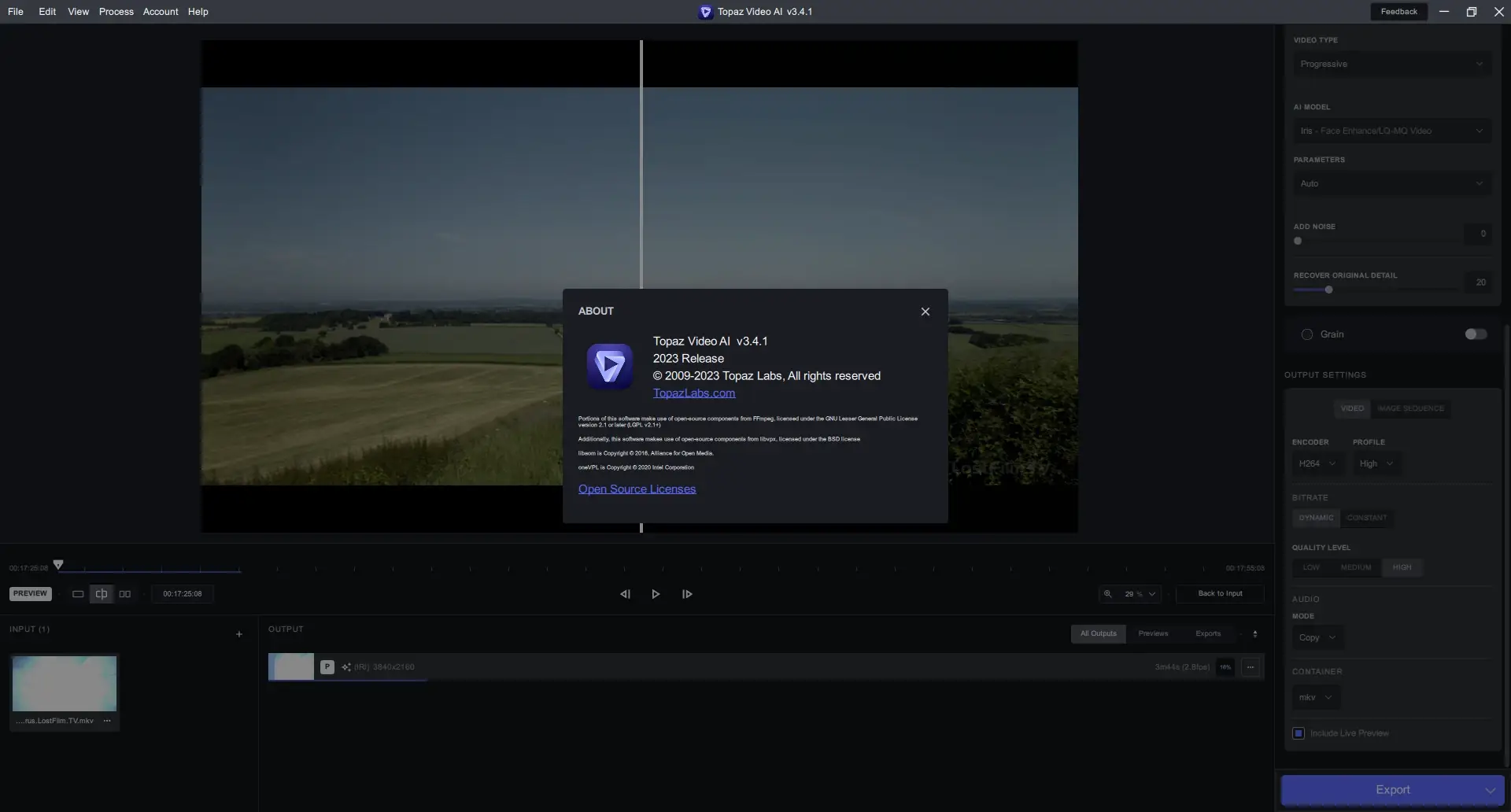Screen dimensions: 1511x812
Task: Open the Help menu
Action: 198,12
